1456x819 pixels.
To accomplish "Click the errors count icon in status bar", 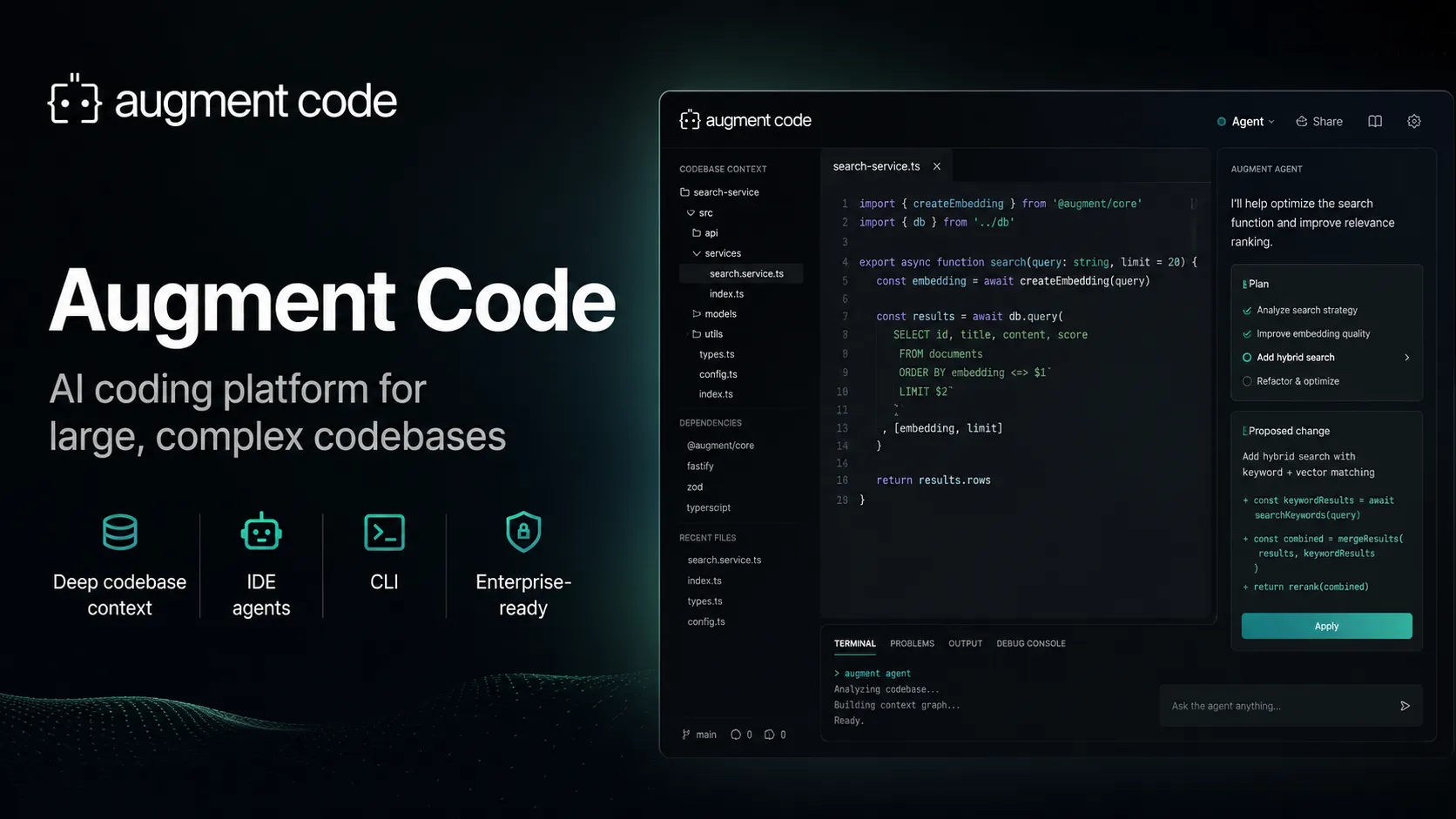I will 736,735.
